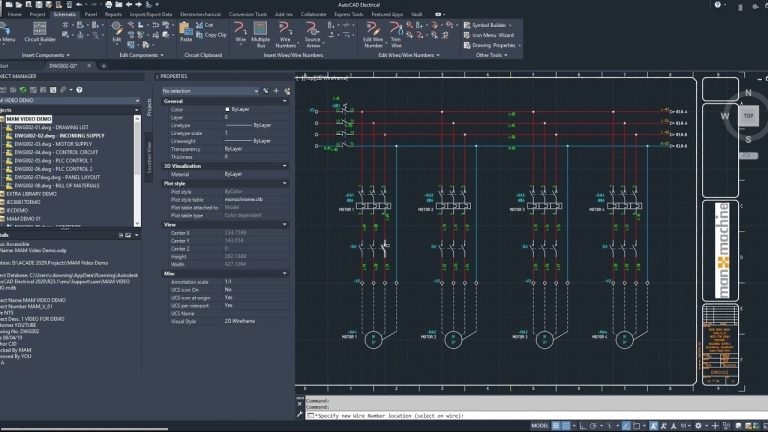Select the Wire tool
The image size is (768, 432).
pos(240,32)
